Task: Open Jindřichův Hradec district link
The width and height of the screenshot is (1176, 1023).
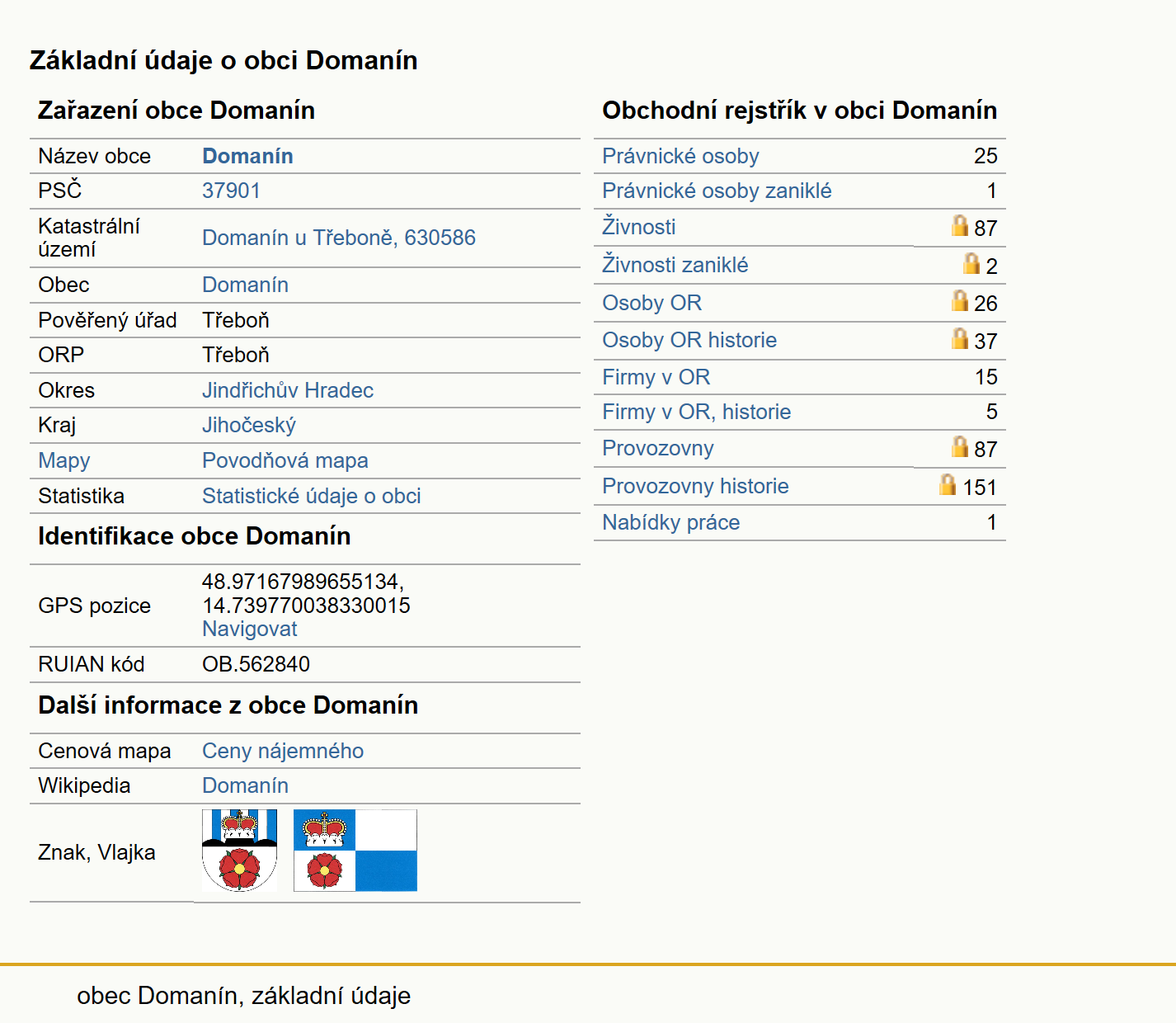Action: (288, 390)
